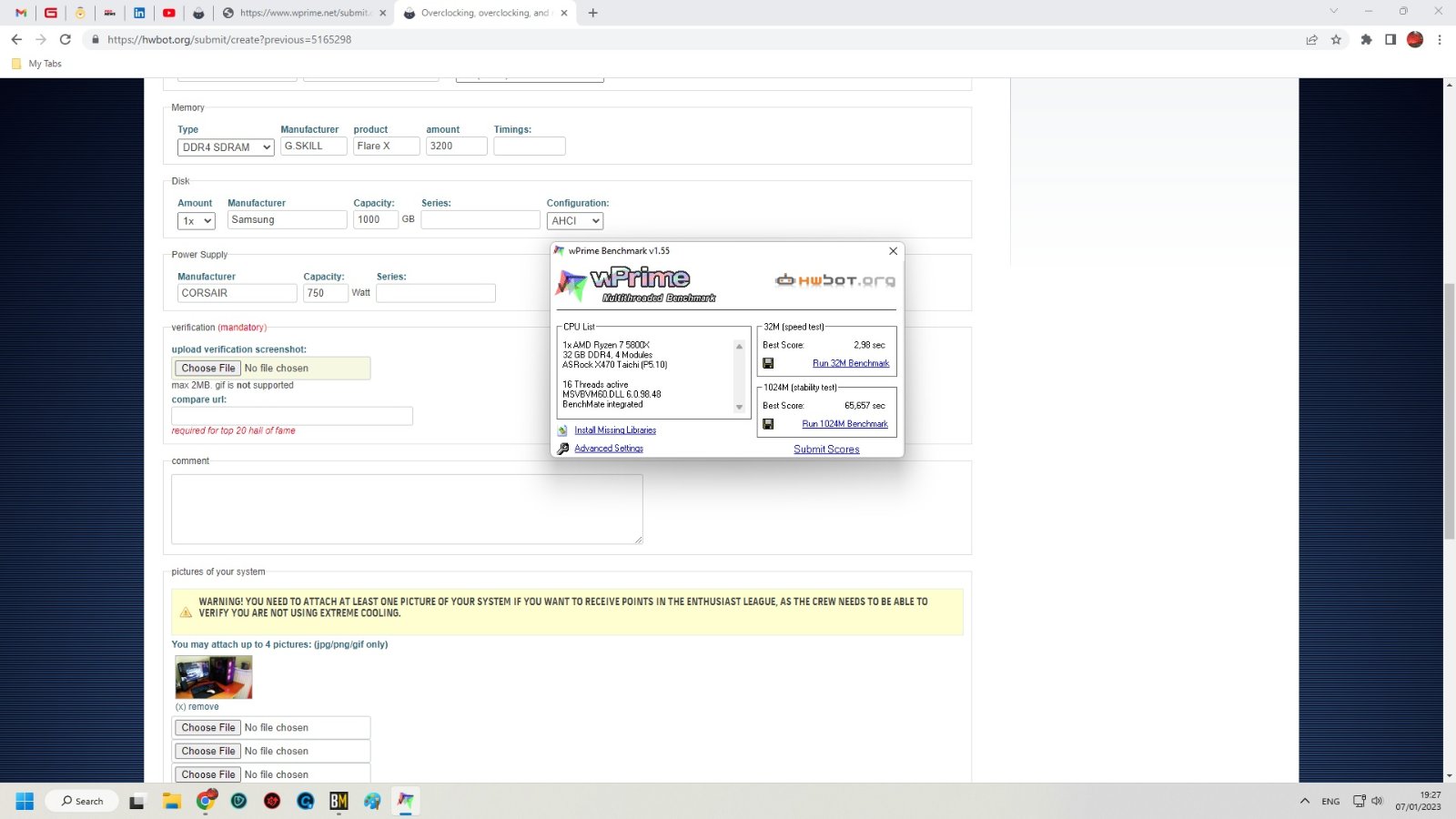The height and width of the screenshot is (819, 1456).
Task: Click the power supply Series field
Action: [436, 293]
